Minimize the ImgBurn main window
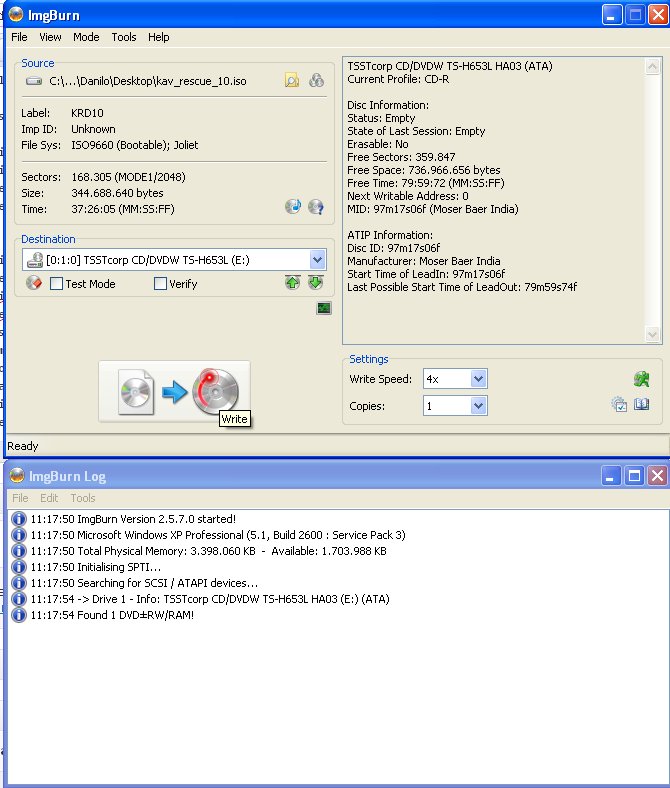670x788 pixels. click(x=611, y=15)
